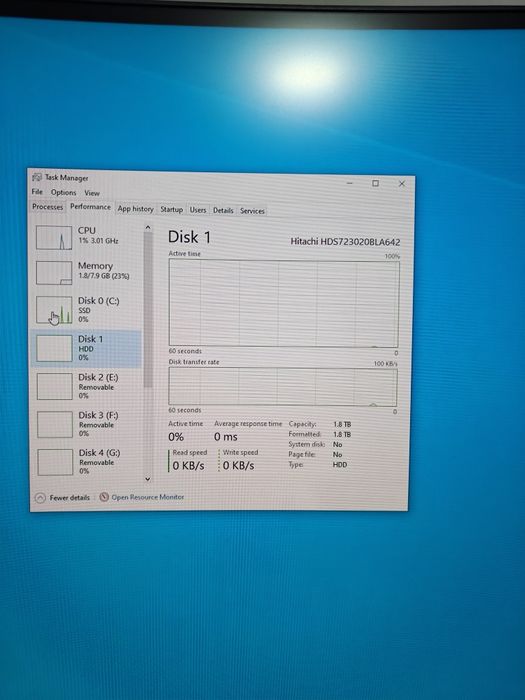525x700 pixels.
Task: Click the Formatted 1.8 TB value
Action: tap(342, 434)
